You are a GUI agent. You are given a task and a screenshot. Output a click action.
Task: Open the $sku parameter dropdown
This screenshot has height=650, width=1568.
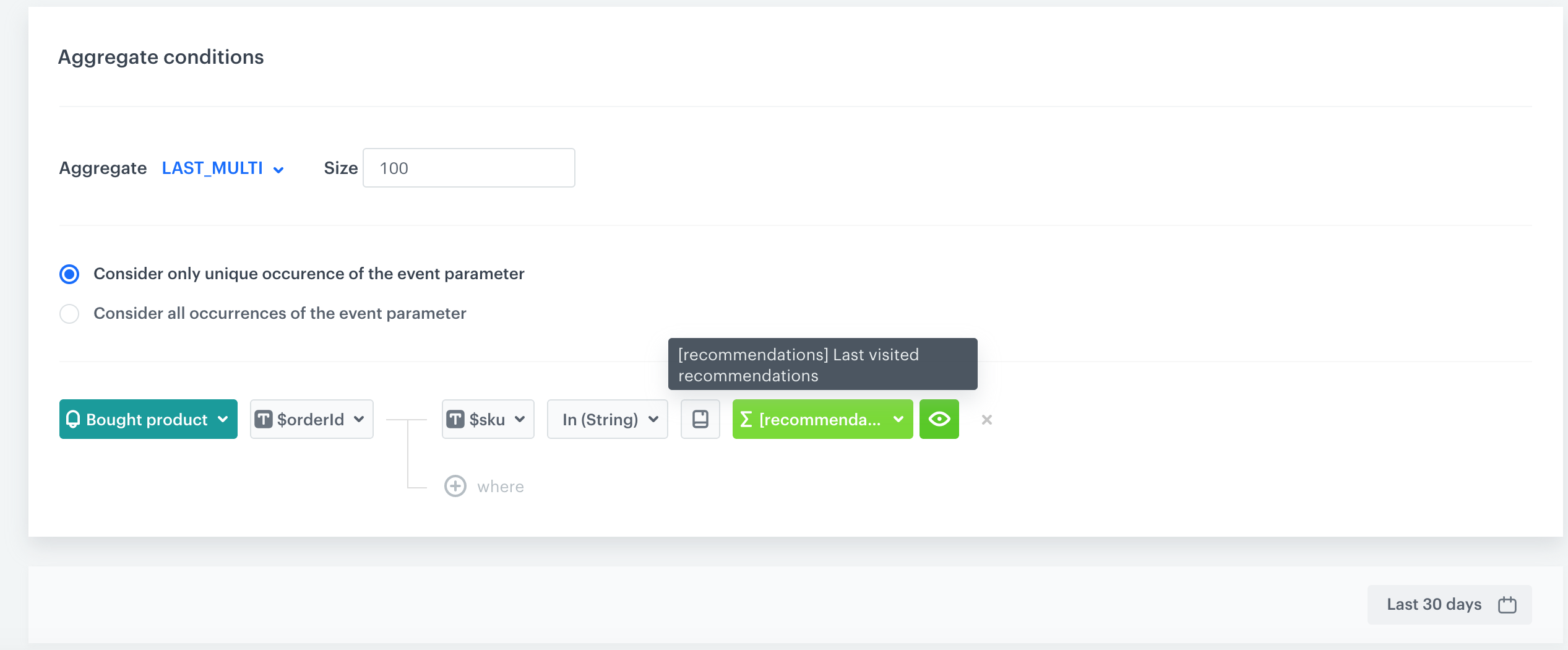[520, 419]
